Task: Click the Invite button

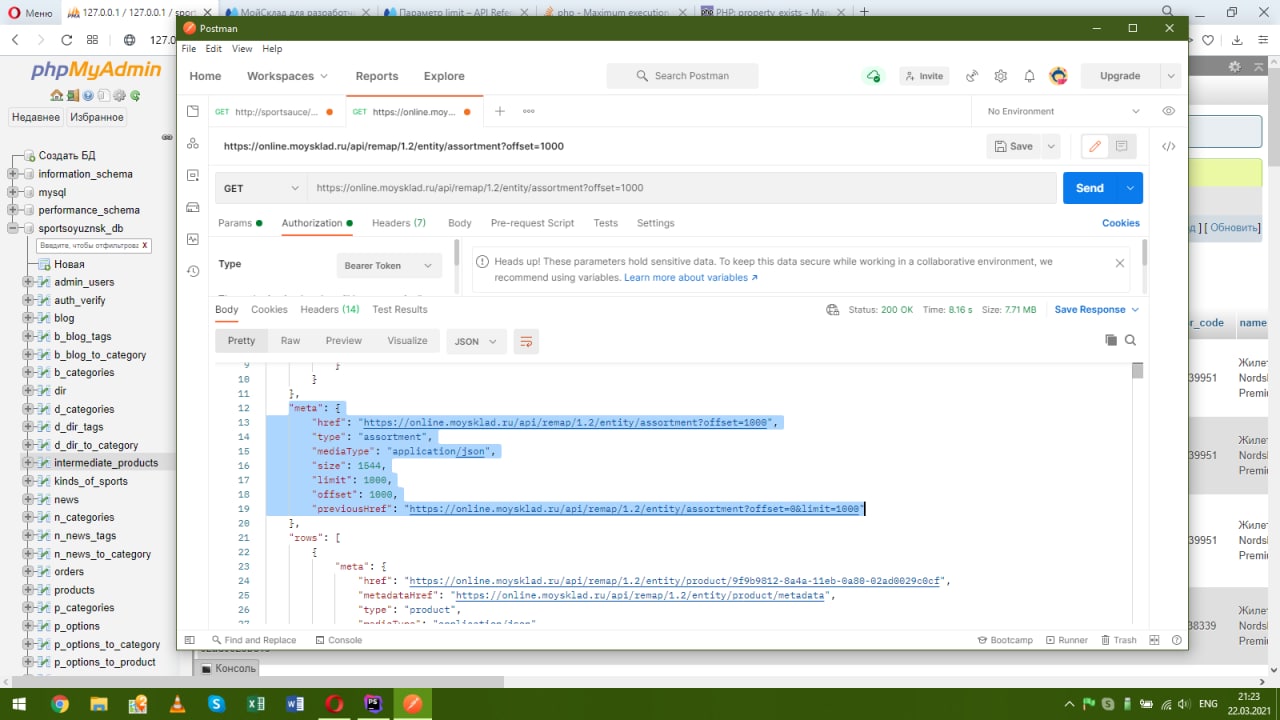Action: coord(923,76)
